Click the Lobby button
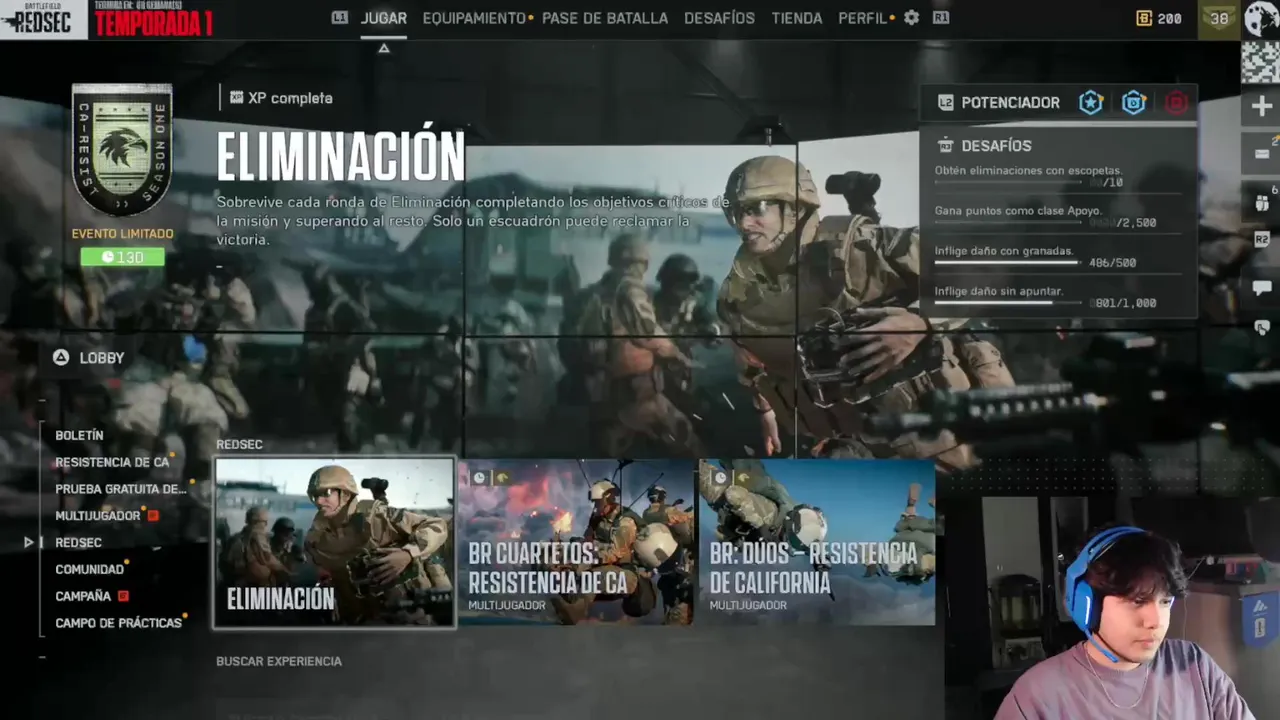1280x720 pixels. pos(88,357)
